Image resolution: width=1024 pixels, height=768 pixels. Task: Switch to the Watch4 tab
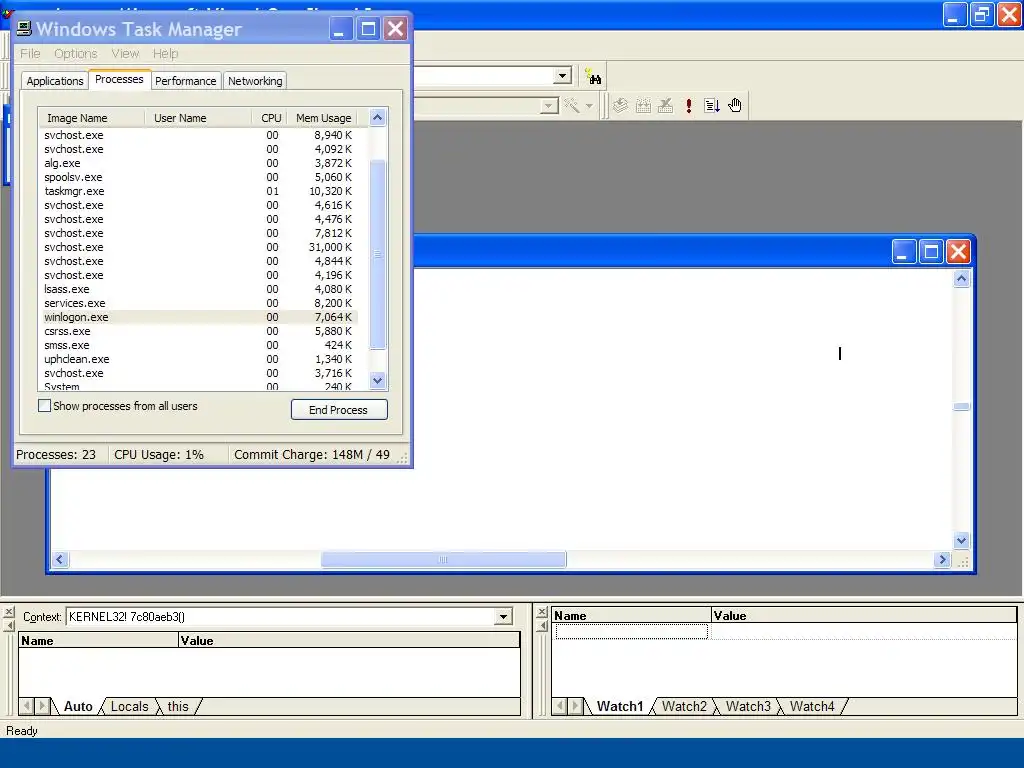point(812,706)
